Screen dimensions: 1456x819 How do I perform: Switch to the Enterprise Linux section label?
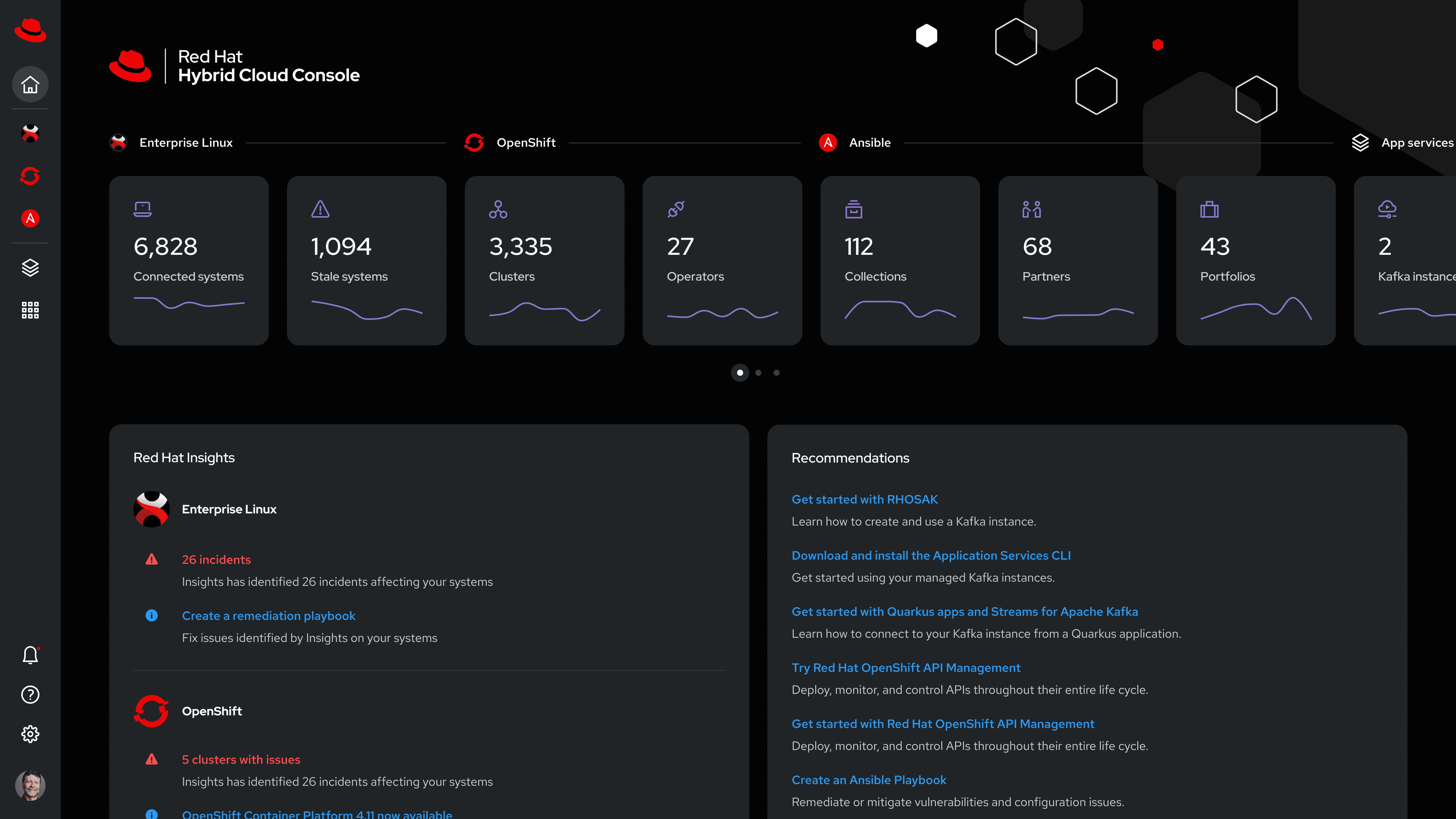tap(186, 143)
